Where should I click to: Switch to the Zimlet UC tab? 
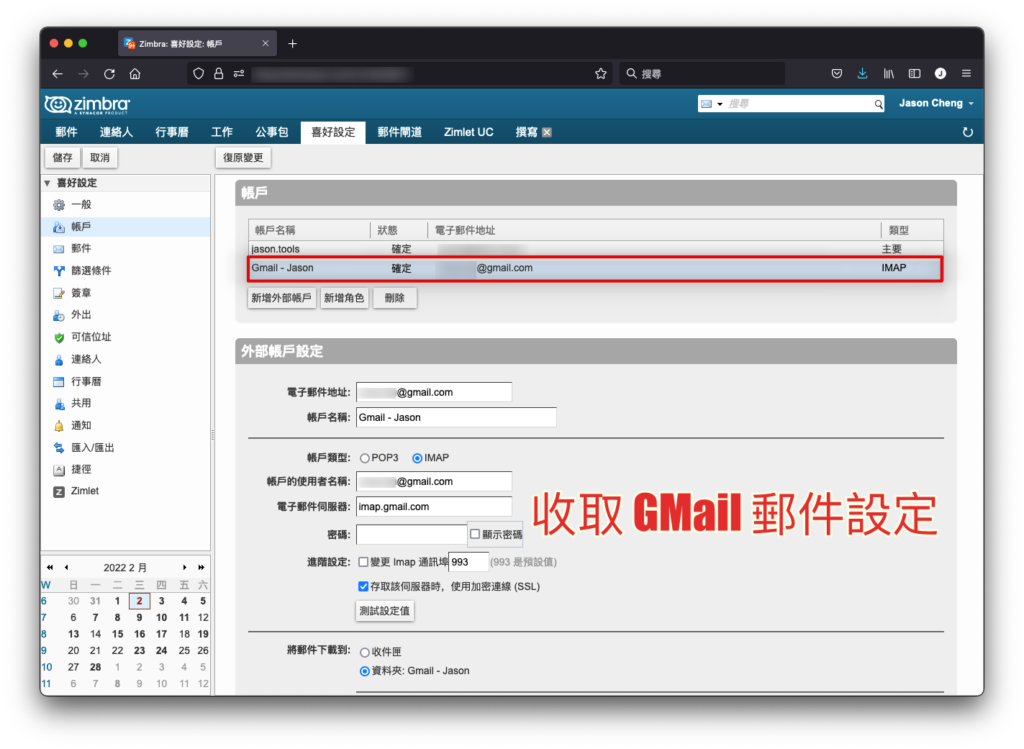(468, 133)
